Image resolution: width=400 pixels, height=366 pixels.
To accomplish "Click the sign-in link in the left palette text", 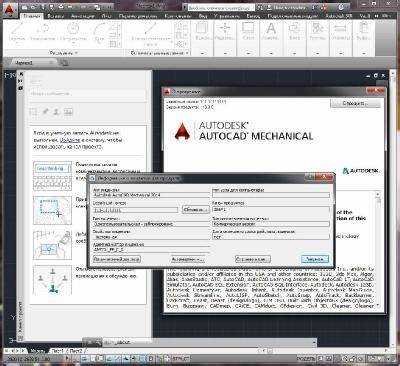I will coord(70,140).
